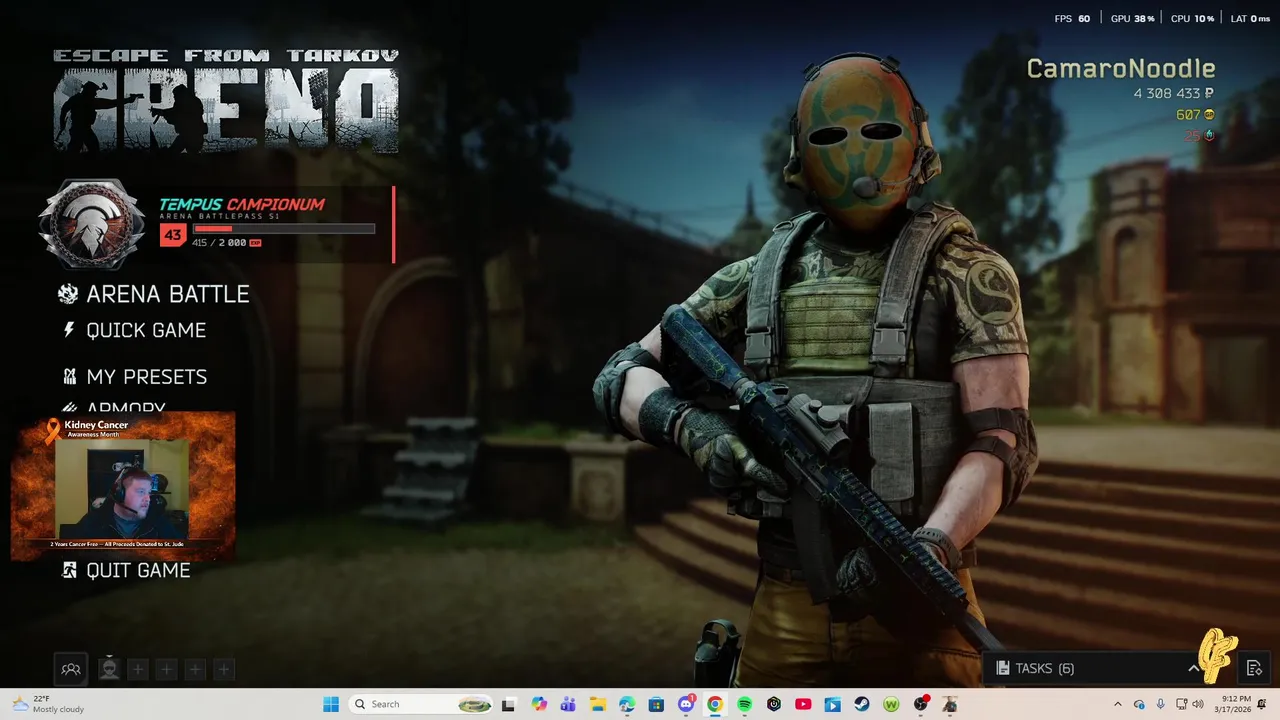This screenshot has width=1280, height=720.
Task: Click the microphone tray icon
Action: click(x=1161, y=704)
